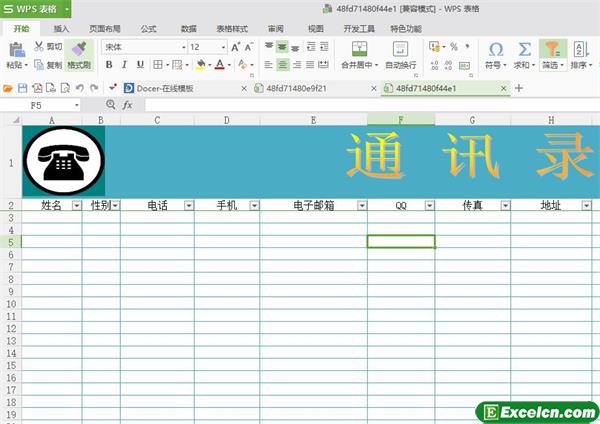Click the Copy icon
Screen dimensions: 600x424
tap(39, 65)
